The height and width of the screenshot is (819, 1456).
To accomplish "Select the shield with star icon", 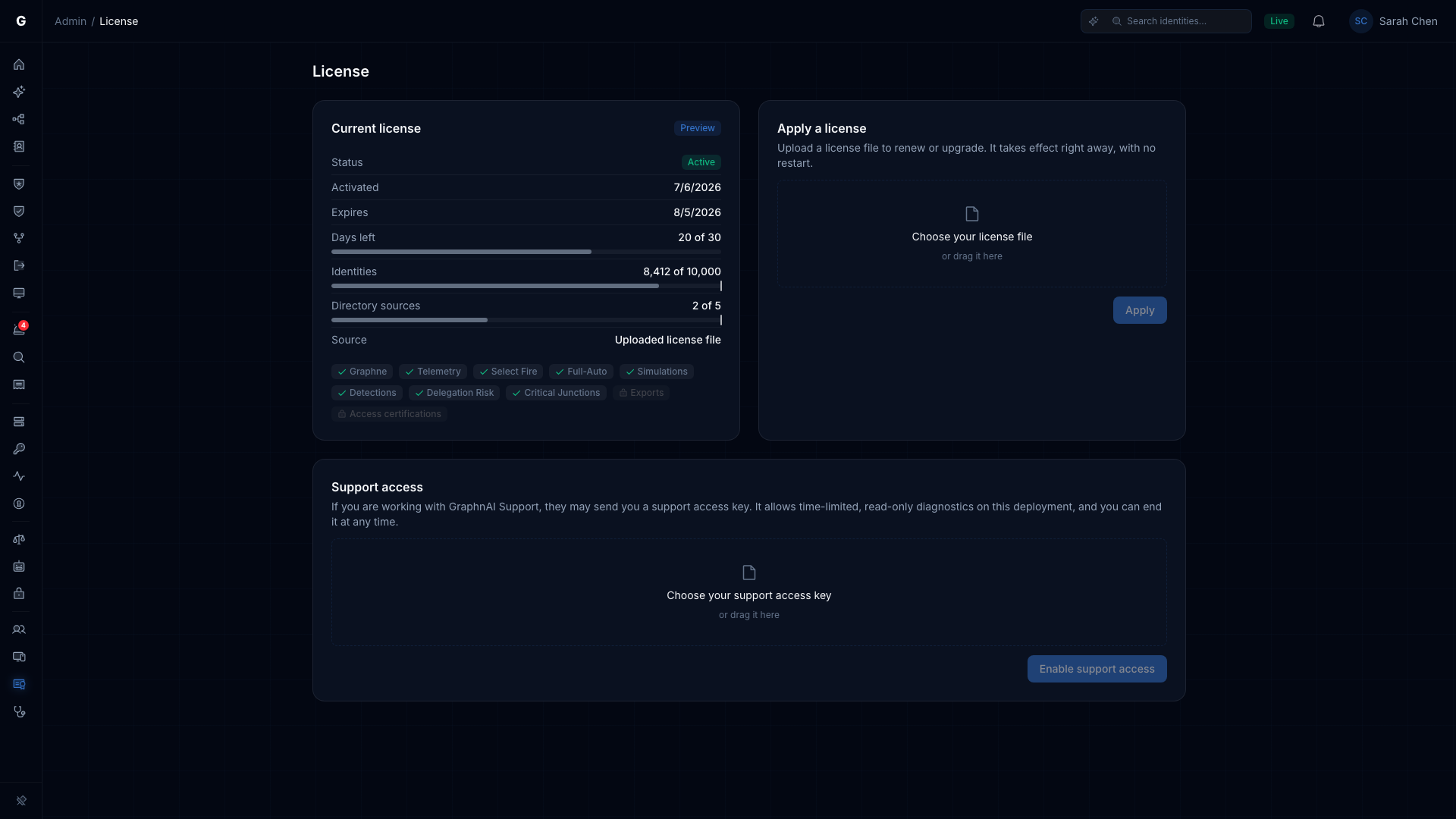I will (x=19, y=184).
